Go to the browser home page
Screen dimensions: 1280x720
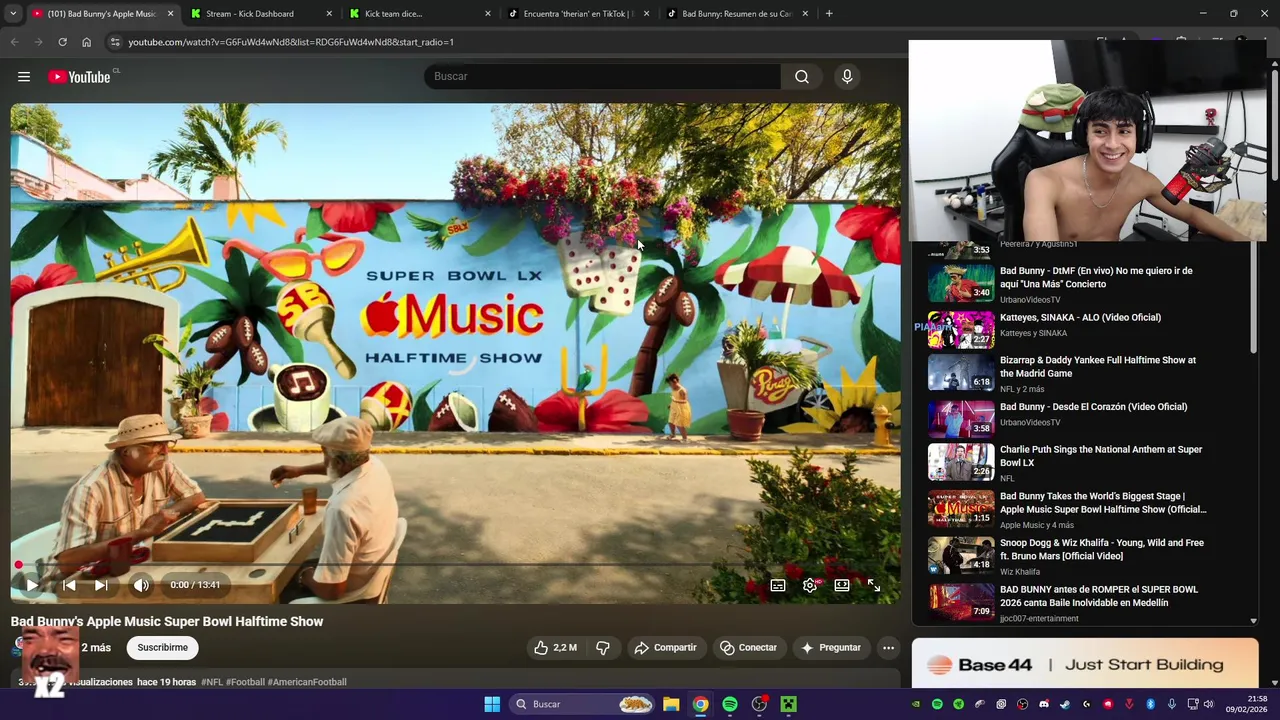86,42
